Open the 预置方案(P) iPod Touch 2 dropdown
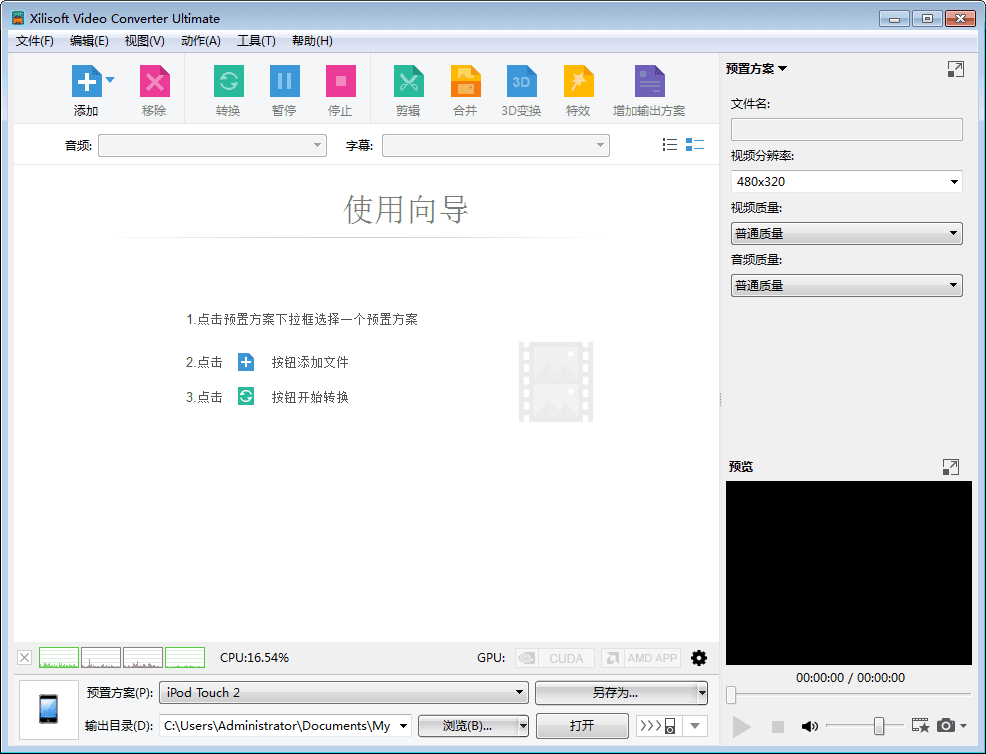986x754 pixels. click(x=344, y=692)
